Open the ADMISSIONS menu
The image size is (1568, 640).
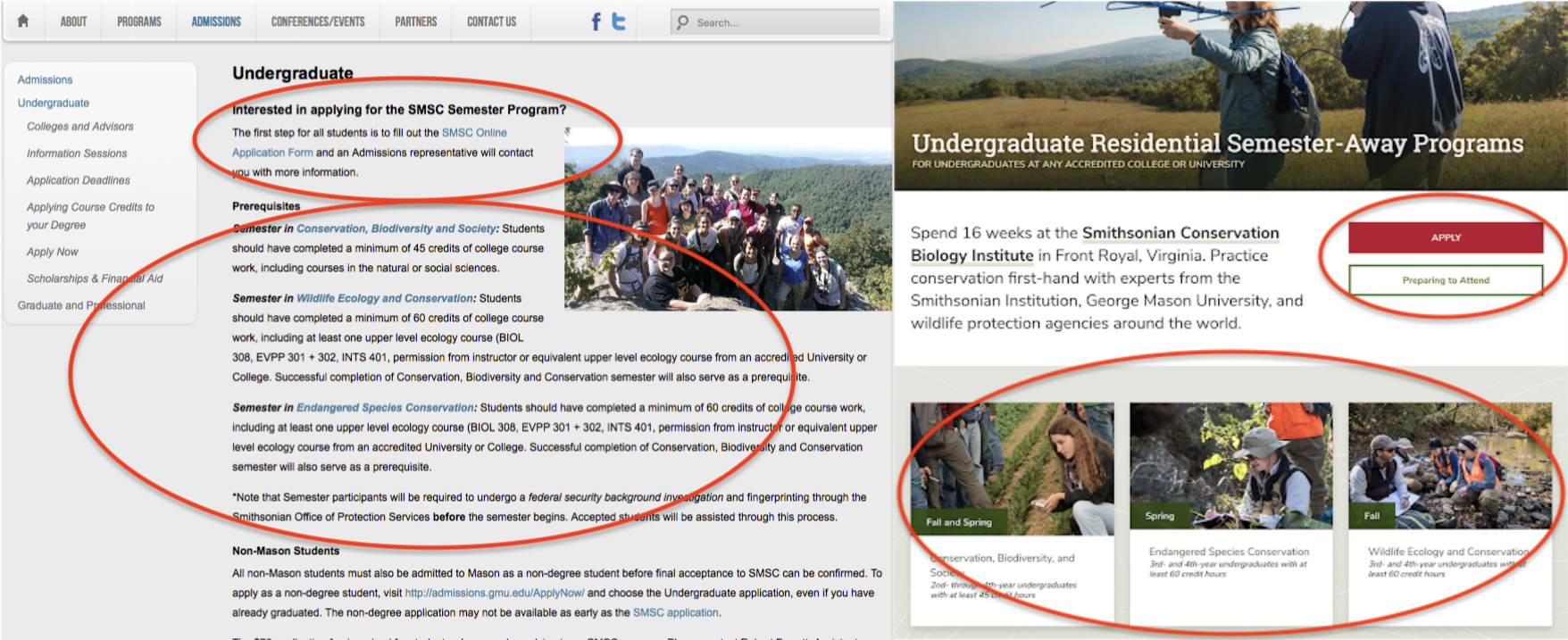coord(216,21)
